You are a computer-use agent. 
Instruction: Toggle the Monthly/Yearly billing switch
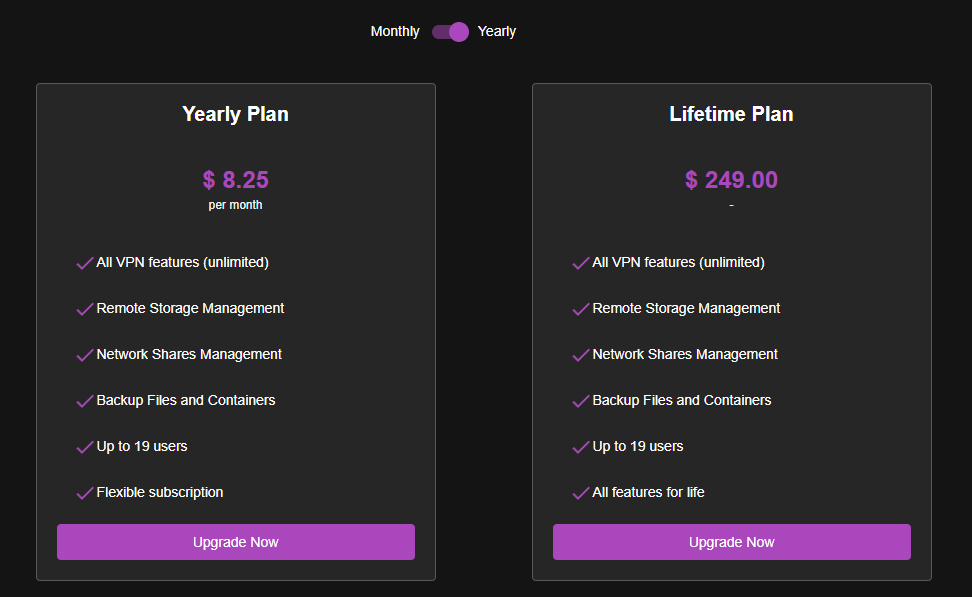[x=450, y=32]
